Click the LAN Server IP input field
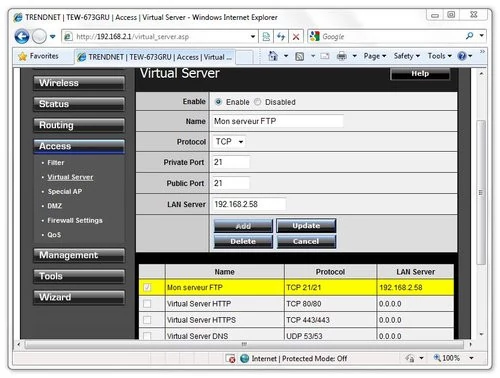The height and width of the screenshot is (378, 500). [x=249, y=204]
